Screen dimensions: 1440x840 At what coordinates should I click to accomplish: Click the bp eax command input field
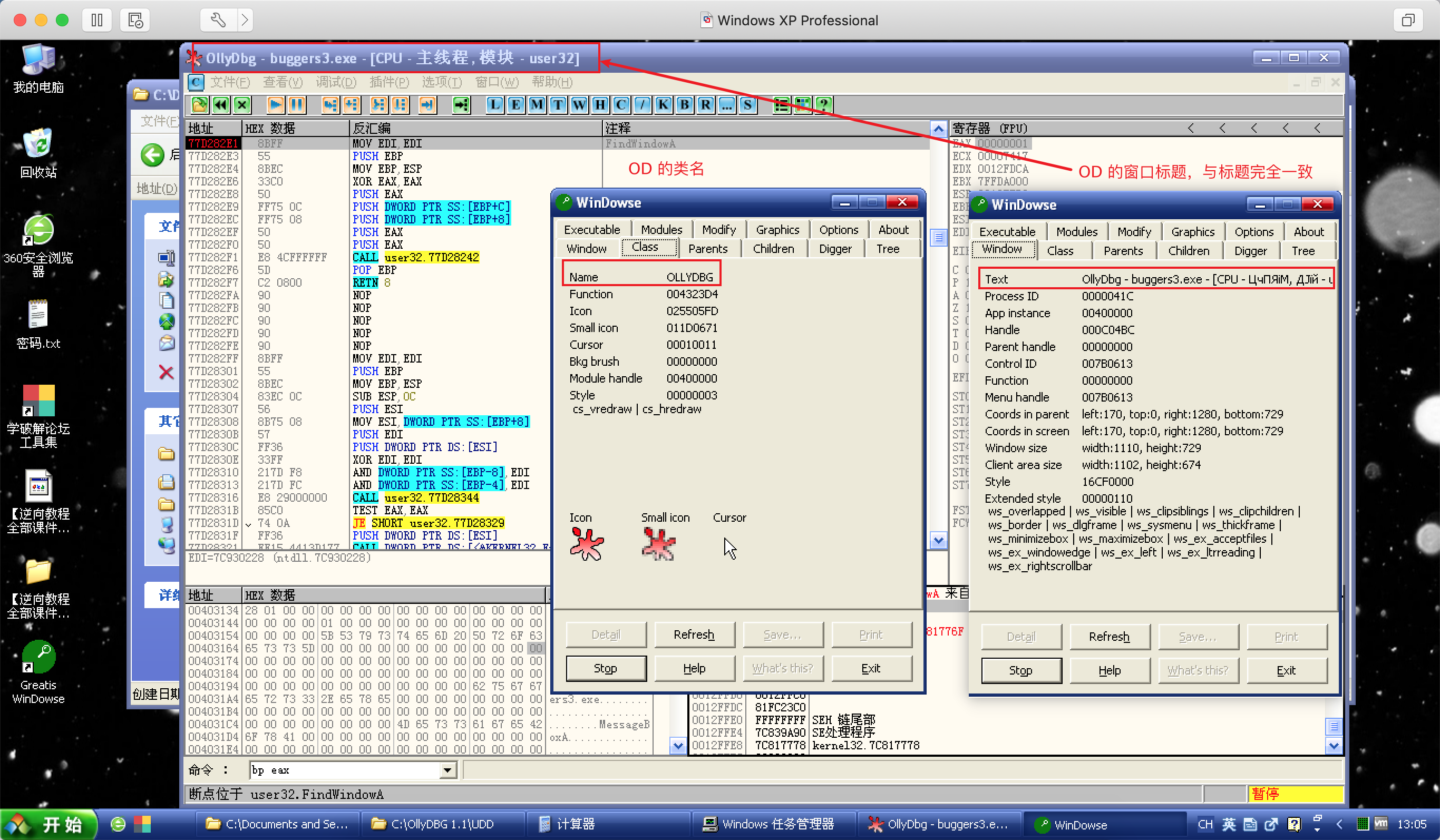click(343, 770)
